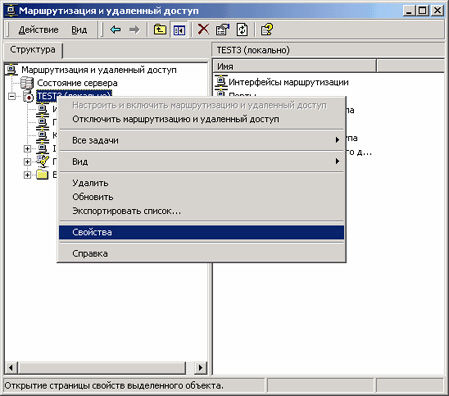The height and width of the screenshot is (396, 449).
Task: Click the Up one level folder icon
Action: tap(160, 30)
